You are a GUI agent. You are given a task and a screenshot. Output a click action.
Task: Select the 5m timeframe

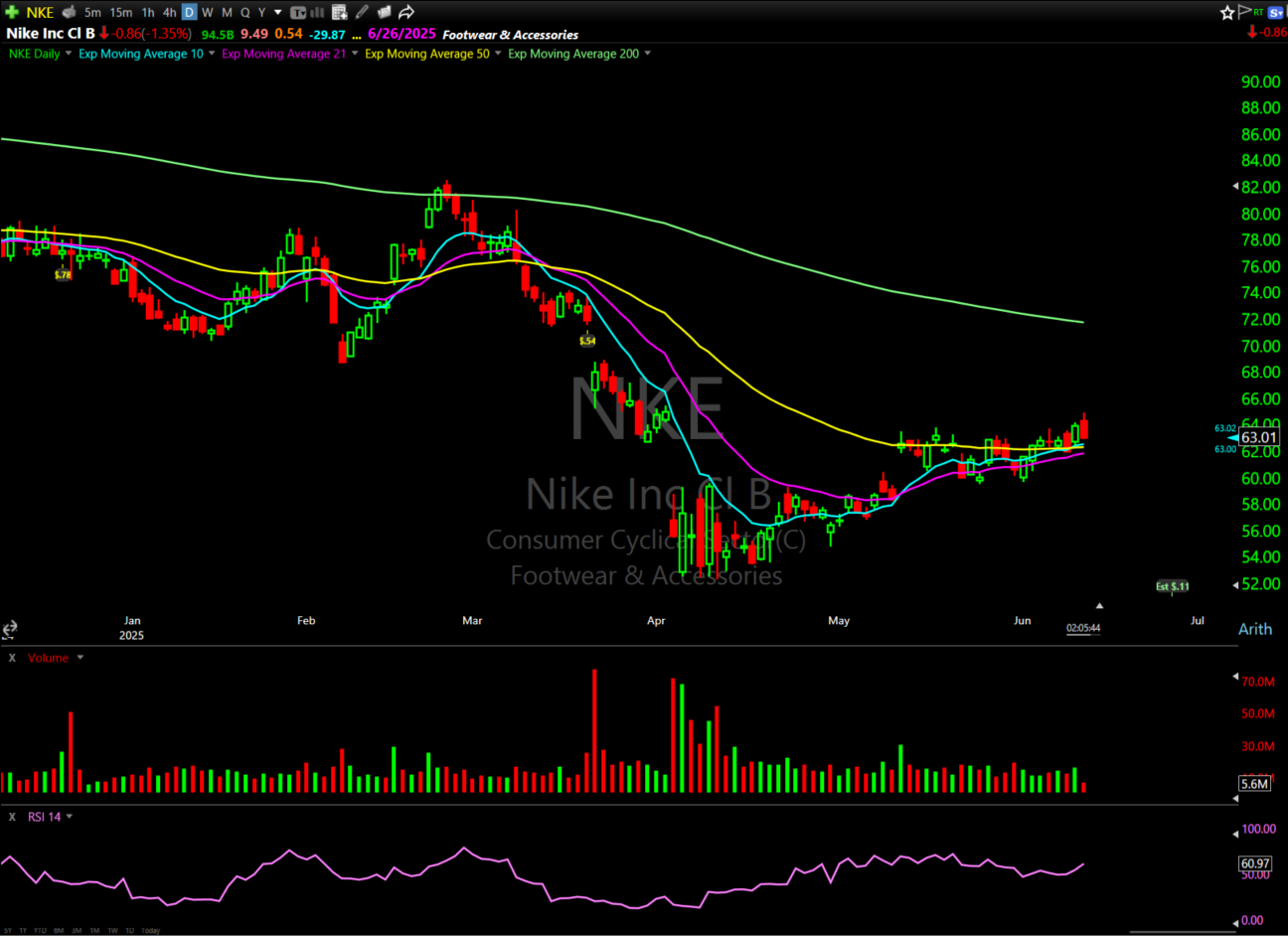point(92,12)
